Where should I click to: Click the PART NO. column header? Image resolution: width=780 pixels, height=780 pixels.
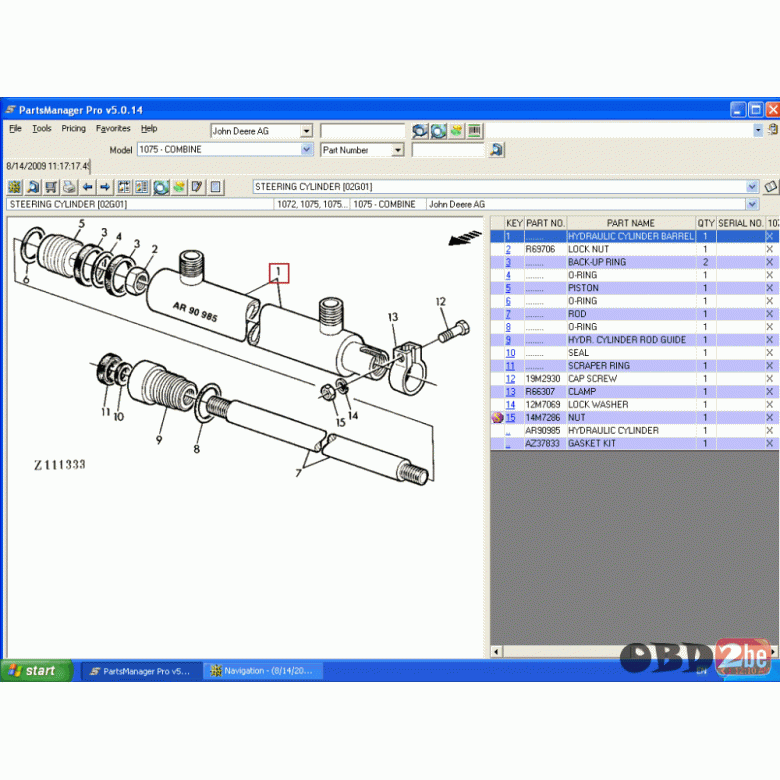545,223
